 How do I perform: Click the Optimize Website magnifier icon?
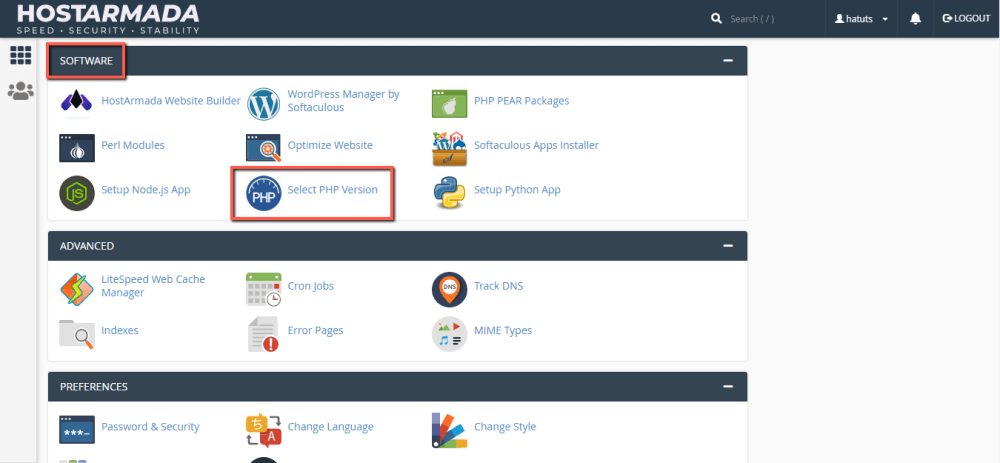(x=263, y=148)
